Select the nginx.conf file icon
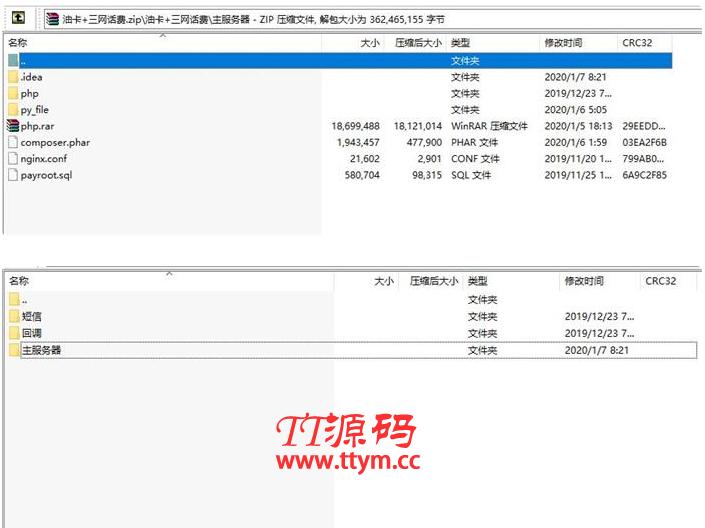This screenshot has height=528, width=705. 13,158
